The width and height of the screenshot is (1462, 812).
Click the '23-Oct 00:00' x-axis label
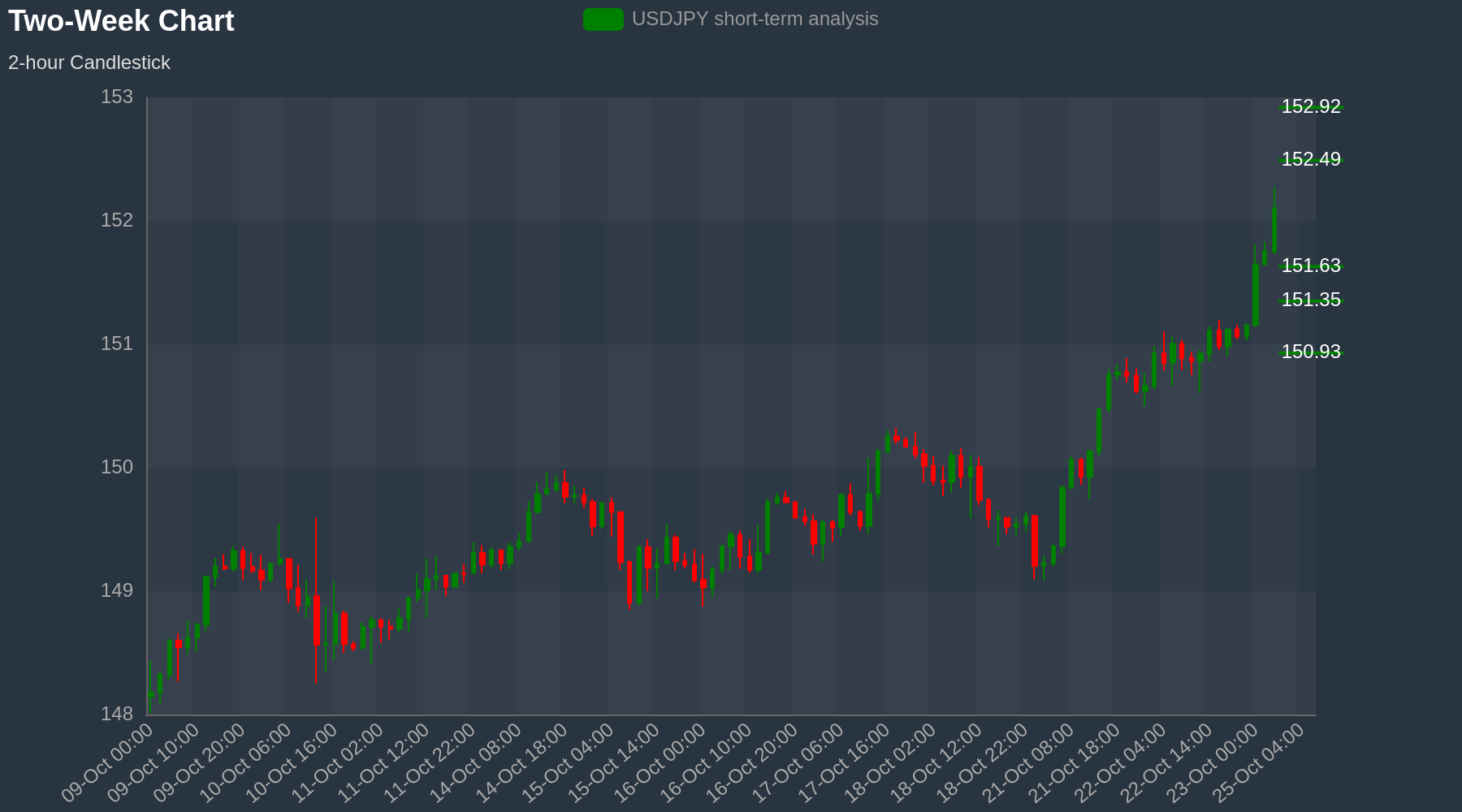tap(1213, 763)
